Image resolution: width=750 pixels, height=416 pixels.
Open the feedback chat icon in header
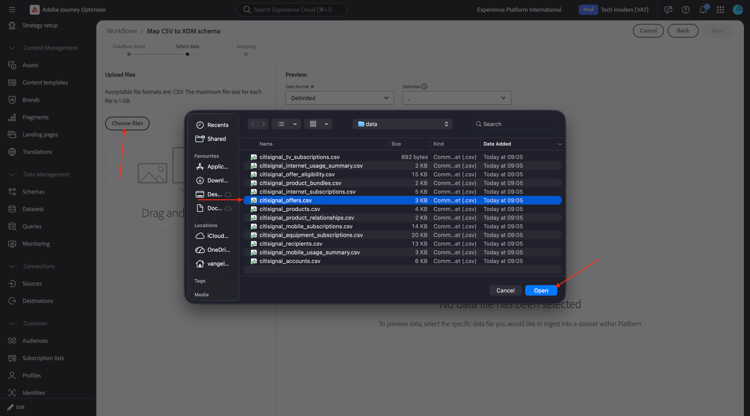pos(668,10)
